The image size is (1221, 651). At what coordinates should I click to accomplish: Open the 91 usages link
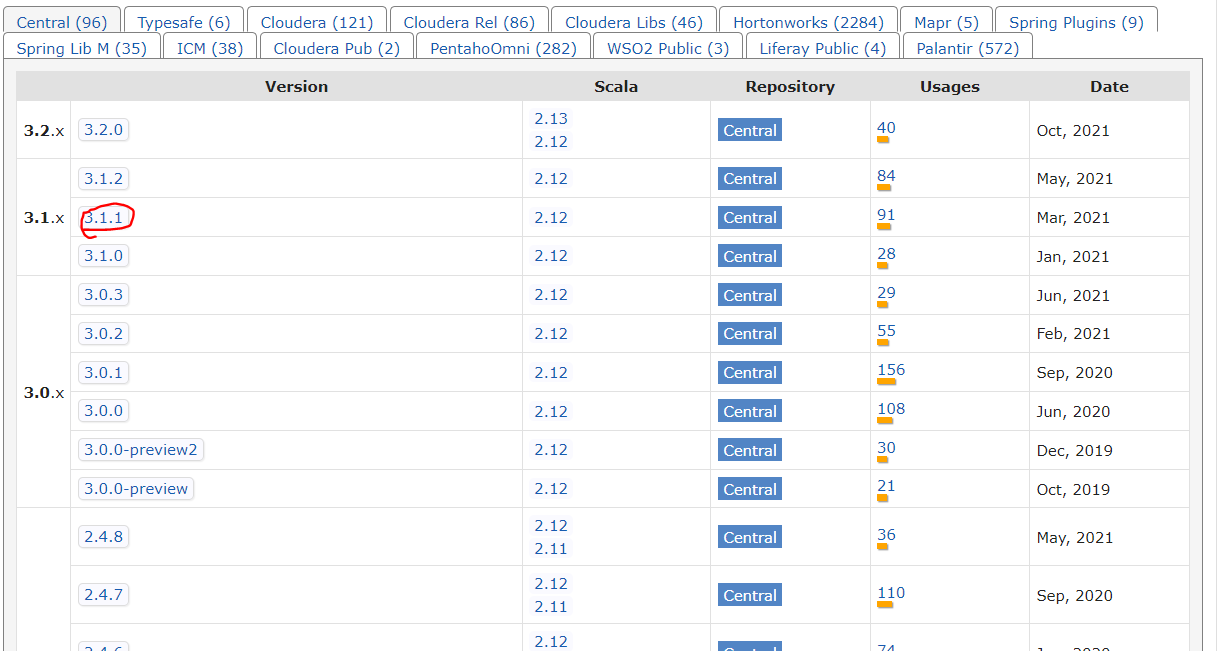[886, 214]
